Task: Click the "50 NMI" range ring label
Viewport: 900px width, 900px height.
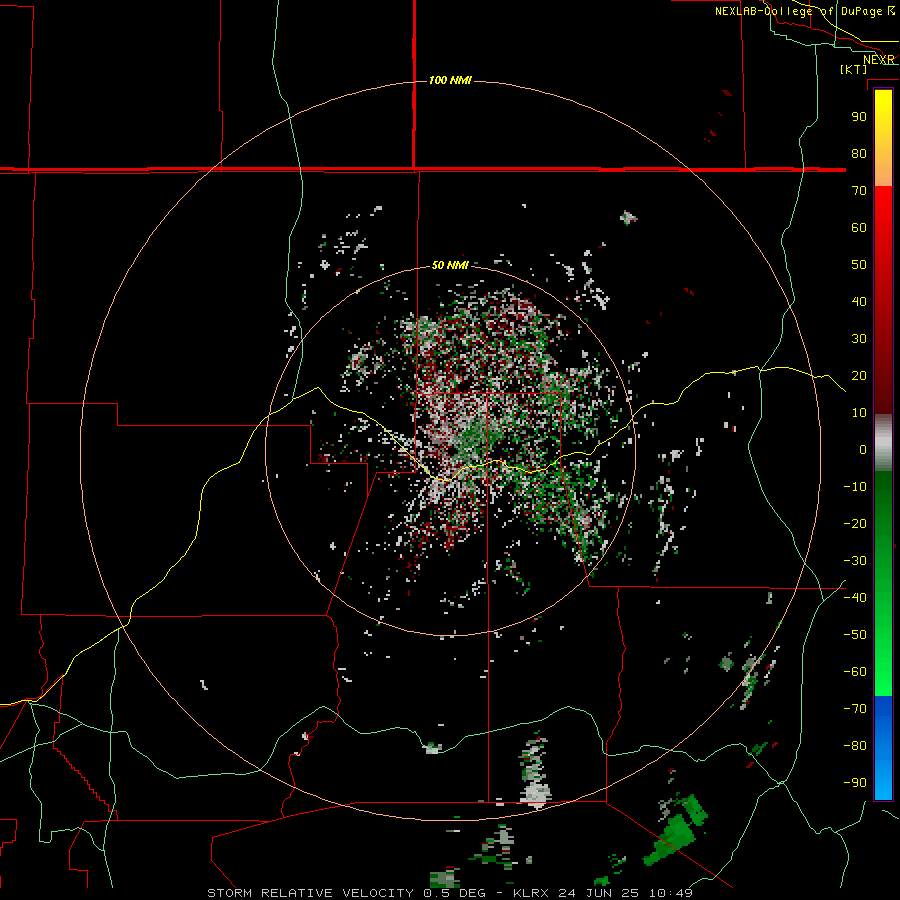Action: tap(450, 265)
